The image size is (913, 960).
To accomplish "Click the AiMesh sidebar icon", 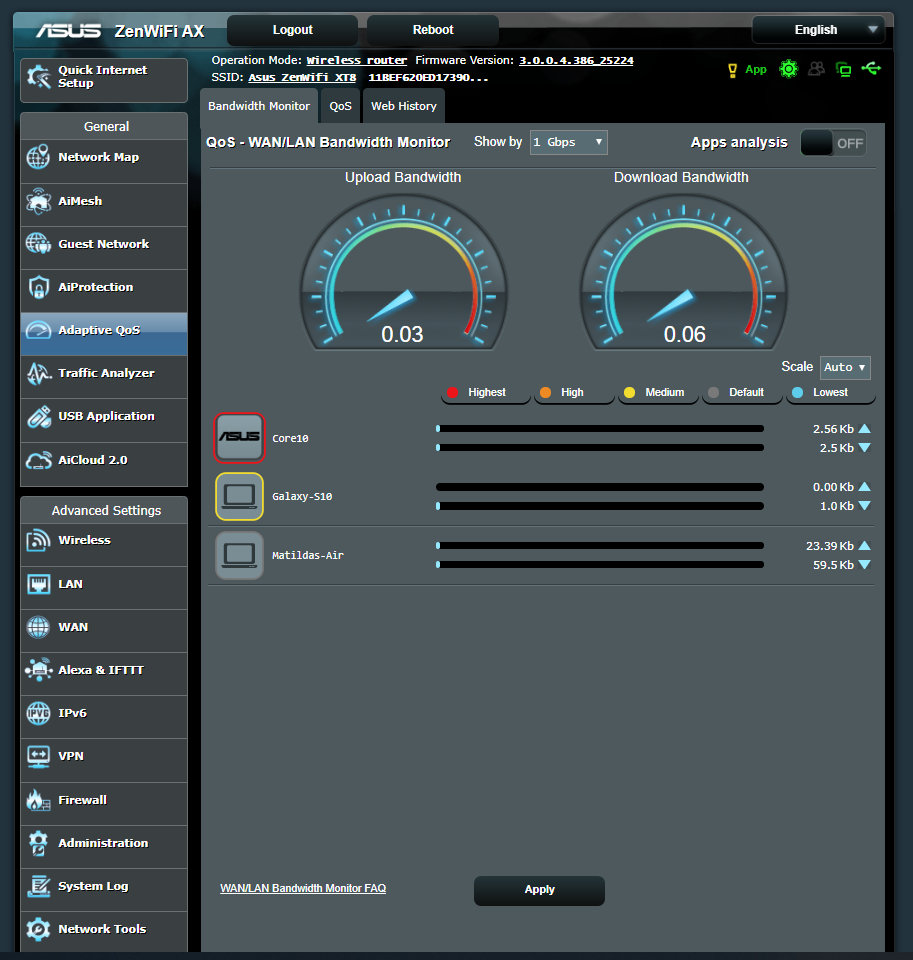I will 38,201.
